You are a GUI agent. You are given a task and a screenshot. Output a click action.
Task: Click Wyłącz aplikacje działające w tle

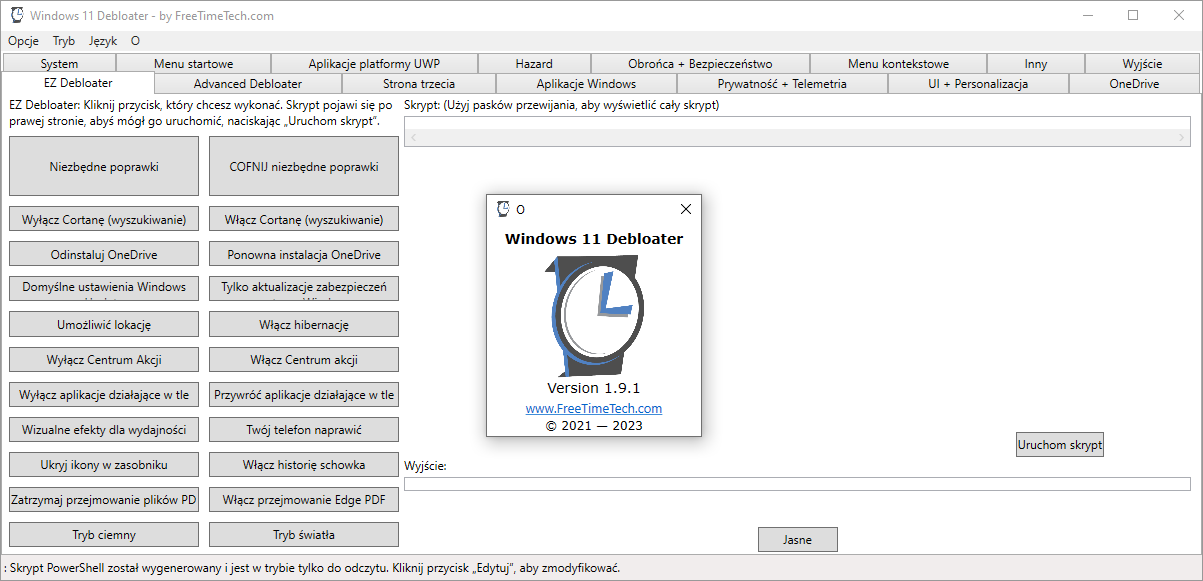(104, 394)
